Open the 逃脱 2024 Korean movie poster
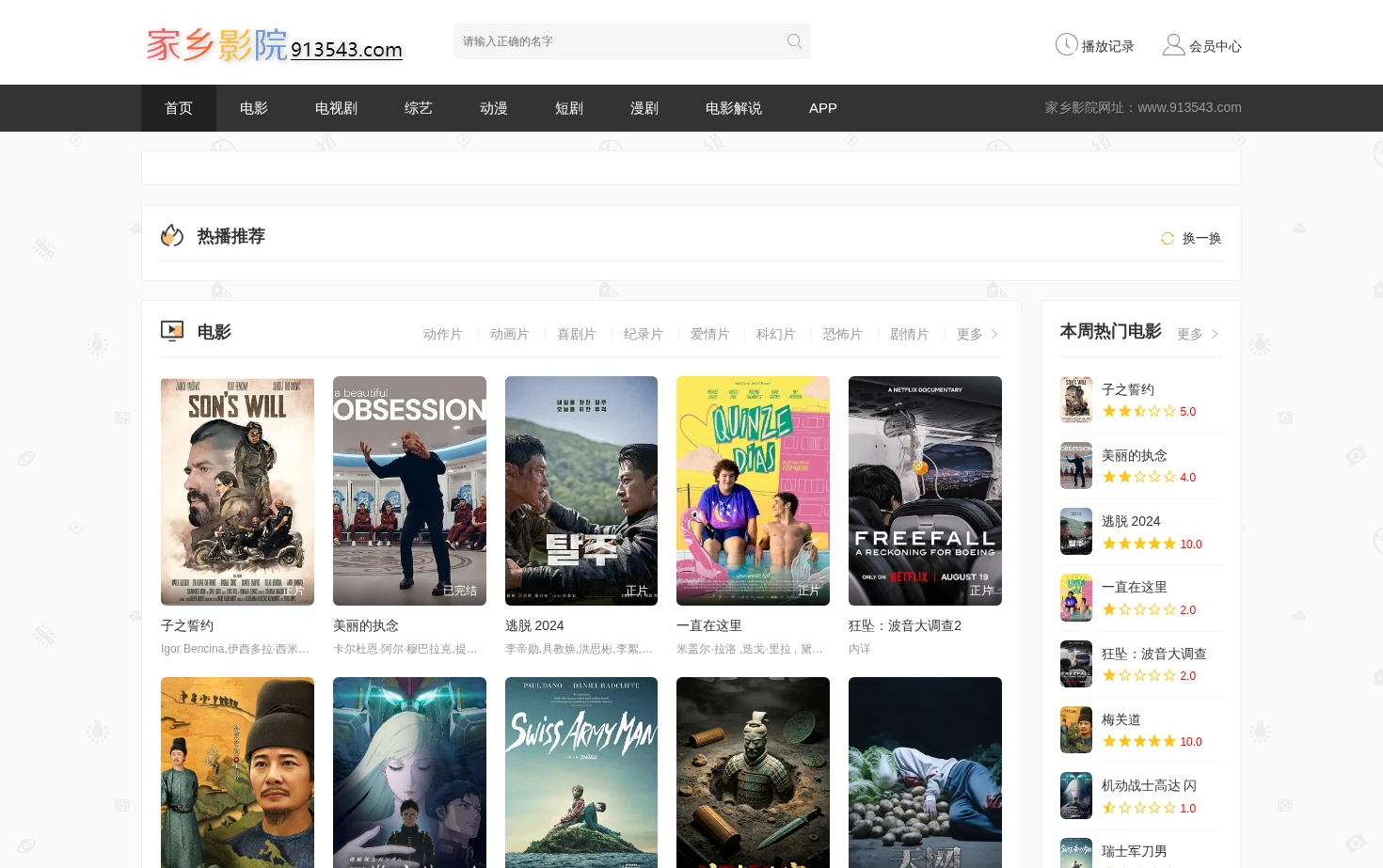This screenshot has width=1383, height=868. click(x=581, y=491)
